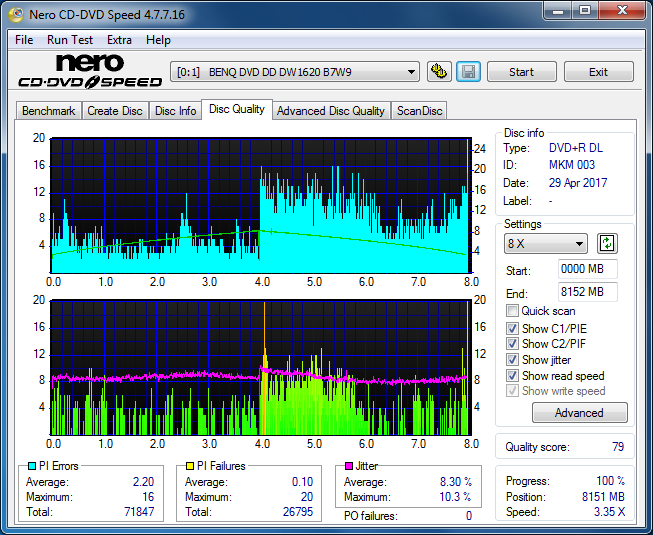Viewport: 653px width, 535px height.
Task: Click the Progress value 100 %
Action: click(611, 481)
